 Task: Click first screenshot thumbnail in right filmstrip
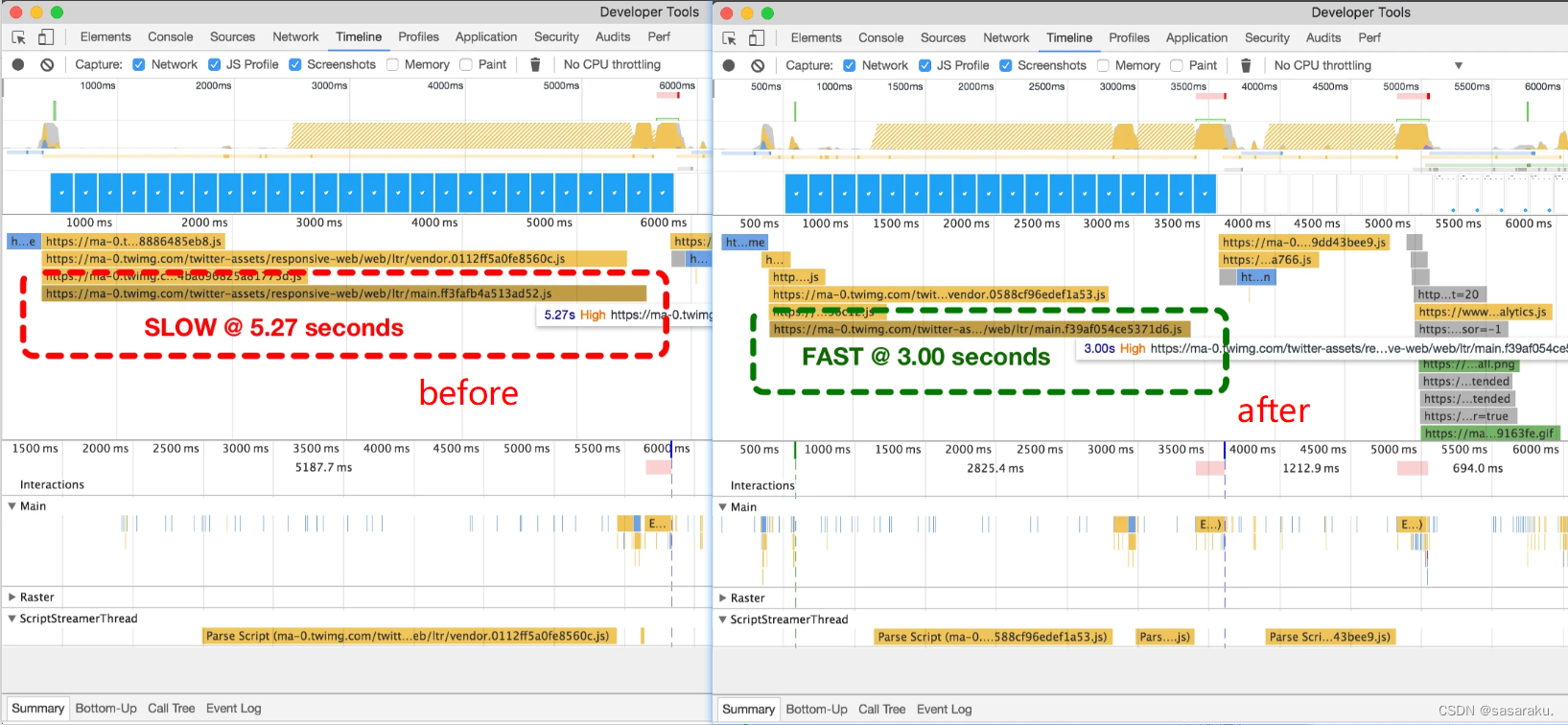(x=797, y=194)
